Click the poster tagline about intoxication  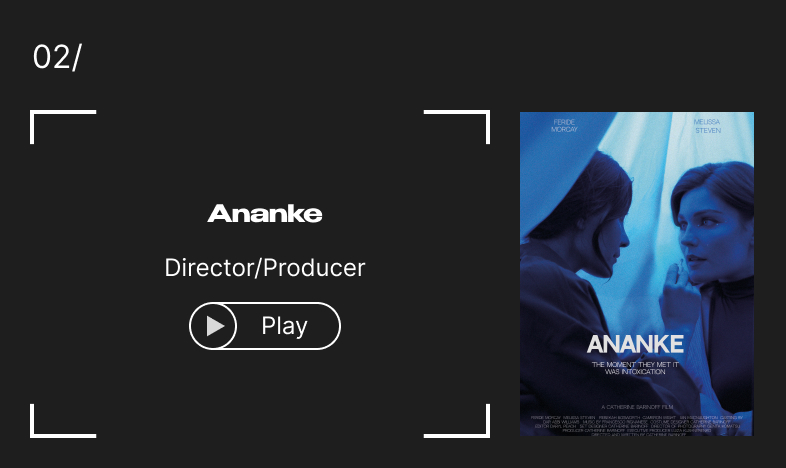[x=635, y=368]
